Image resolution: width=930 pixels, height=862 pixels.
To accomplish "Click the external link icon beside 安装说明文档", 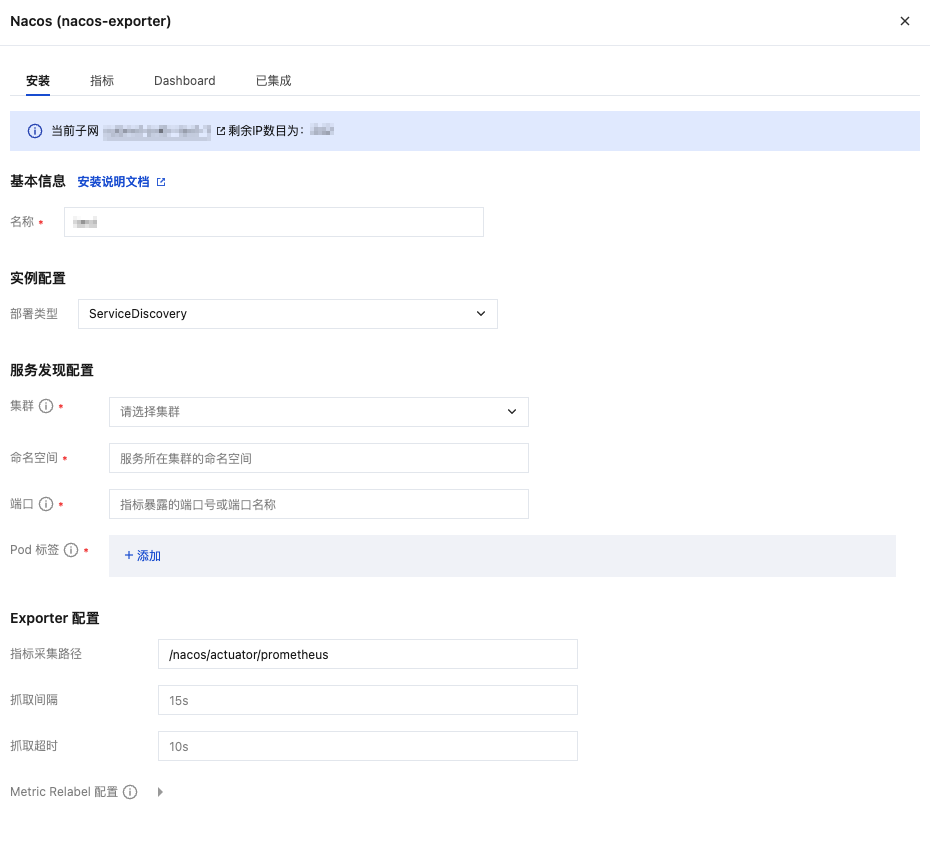I will click(x=161, y=182).
